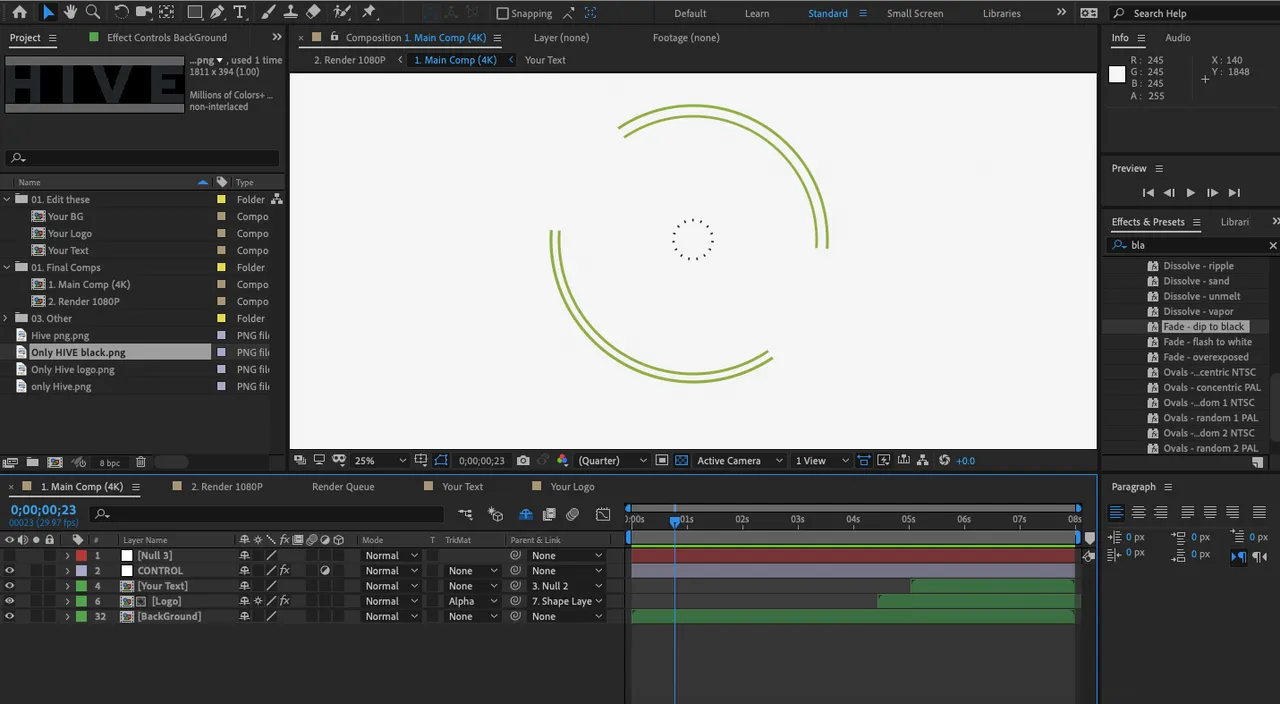
Task: Toggle visibility of Your Text layer
Action: coord(10,586)
